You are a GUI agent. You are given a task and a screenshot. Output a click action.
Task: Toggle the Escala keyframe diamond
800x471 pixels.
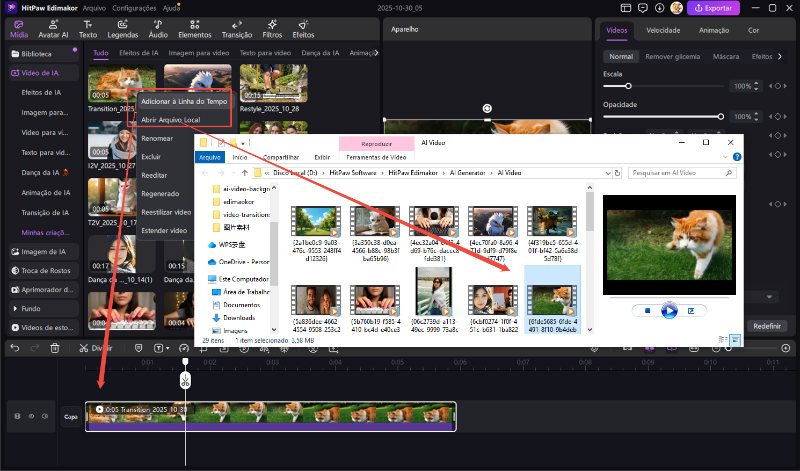point(778,86)
